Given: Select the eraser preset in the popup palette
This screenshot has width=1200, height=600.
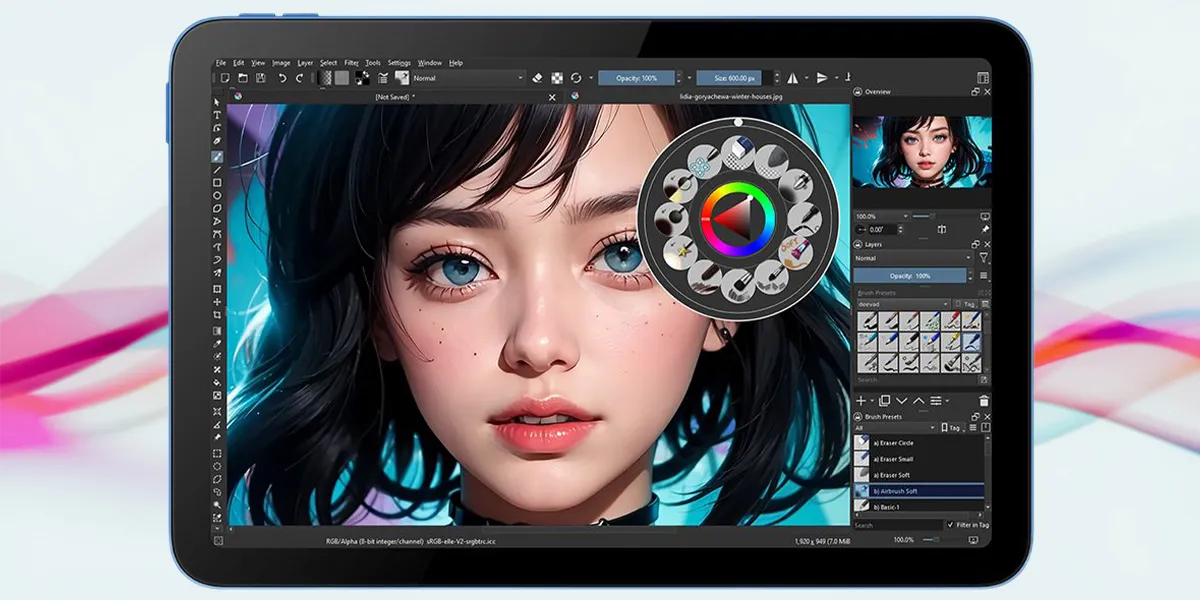Looking at the screenshot, I should pos(738,152).
